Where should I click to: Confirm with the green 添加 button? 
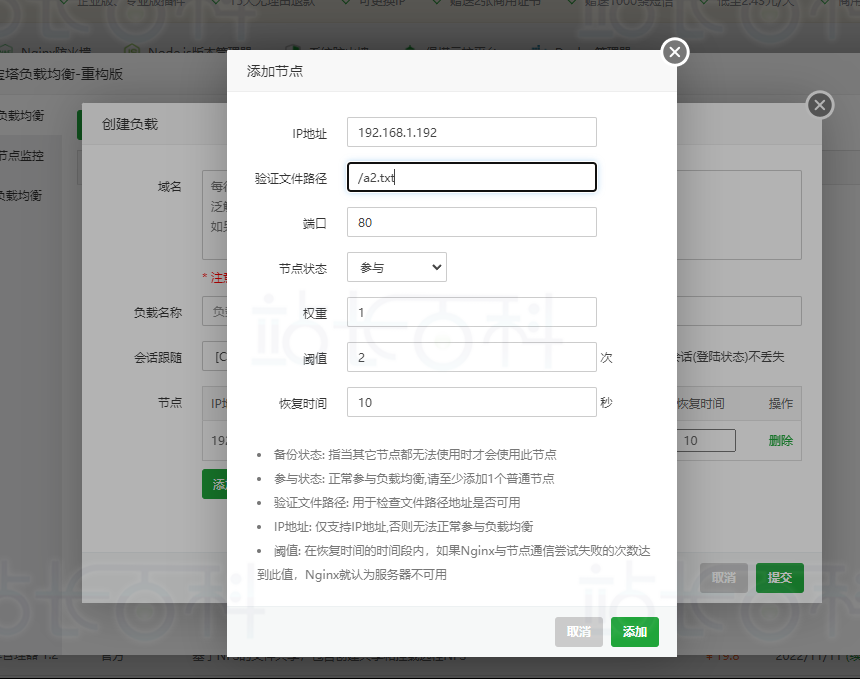pos(634,632)
